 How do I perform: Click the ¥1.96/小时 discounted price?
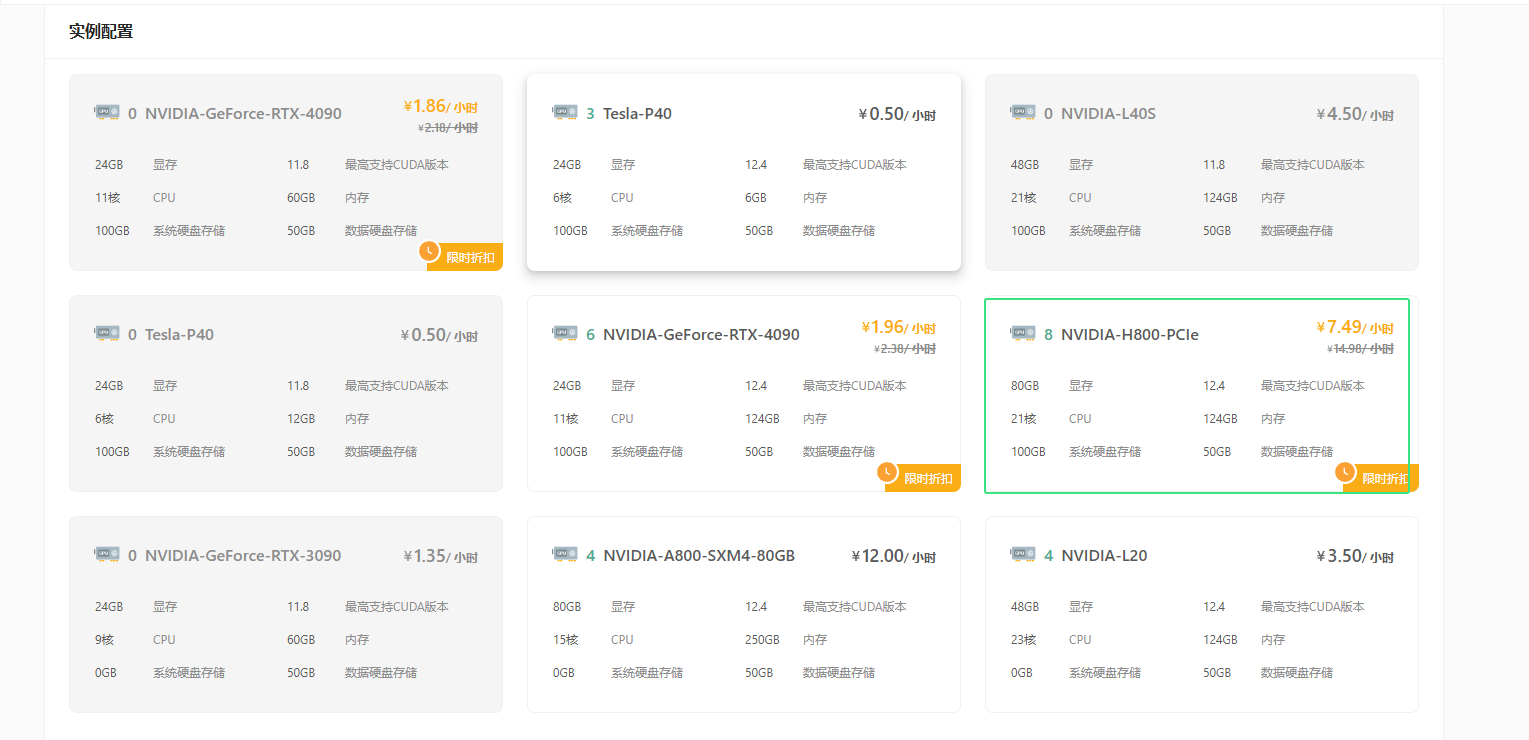(898, 327)
